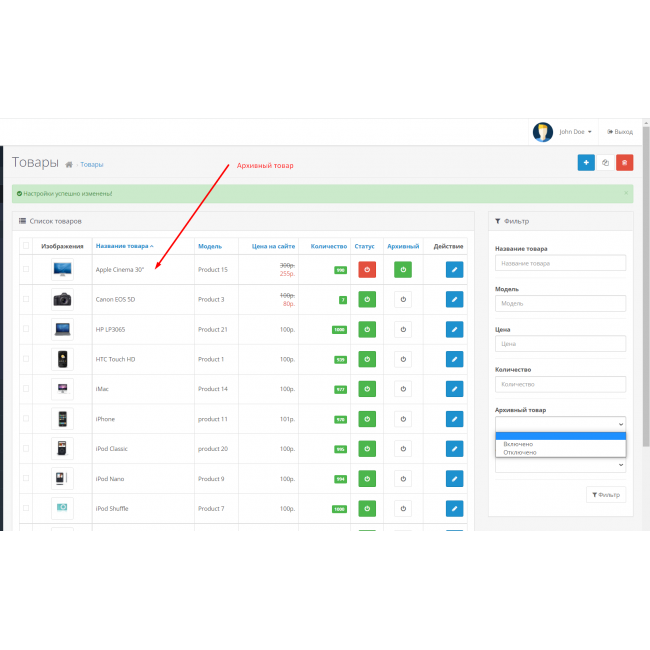650x650 pixels.
Task: Click the Архивный товар select box
Action: [x=560, y=424]
